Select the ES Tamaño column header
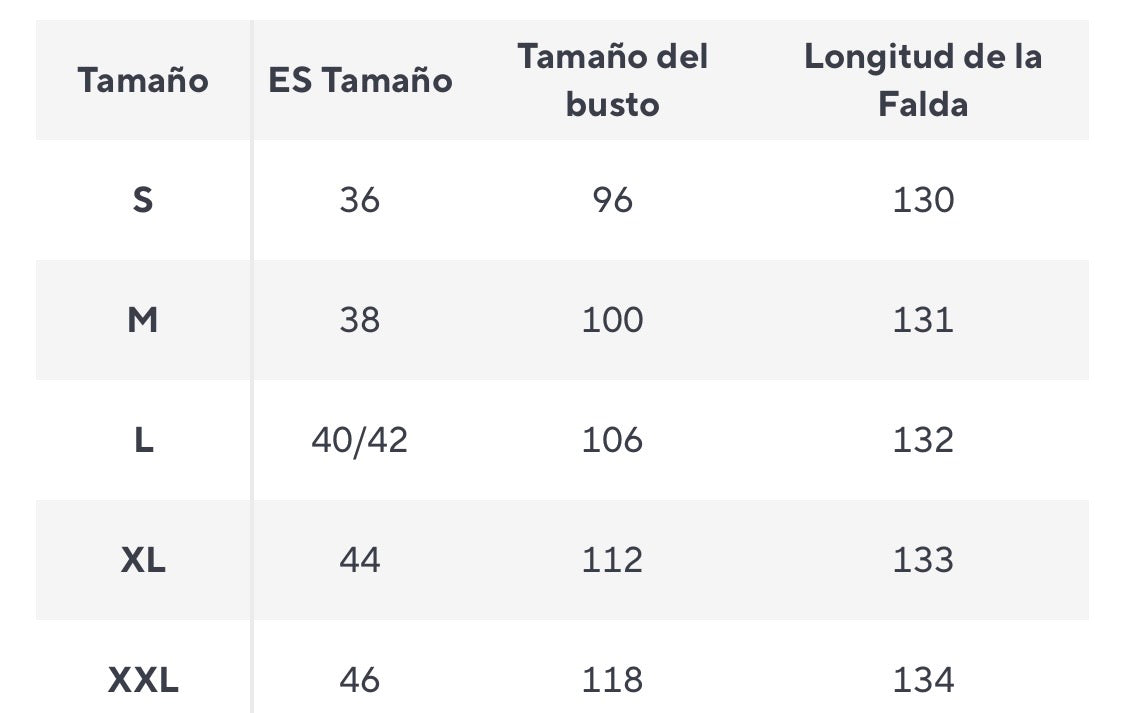This screenshot has width=1125, height=713. point(360,80)
